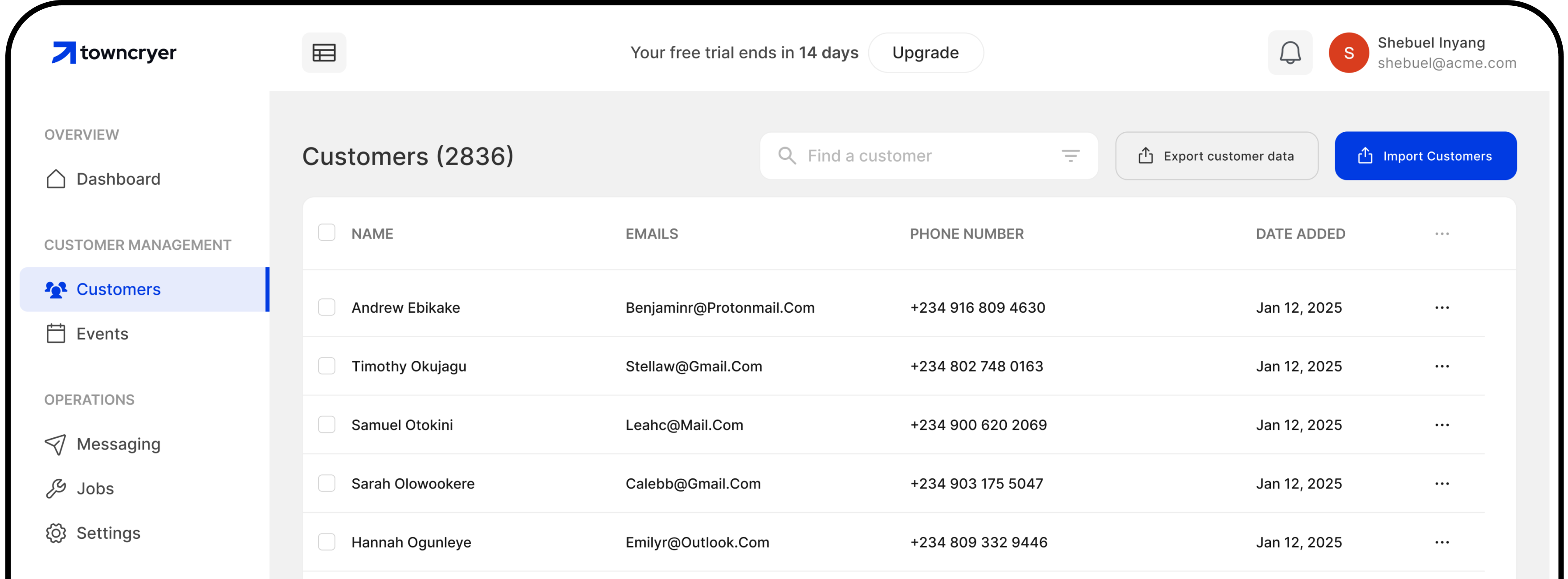Toggle the sidebar layout icon button

point(324,53)
